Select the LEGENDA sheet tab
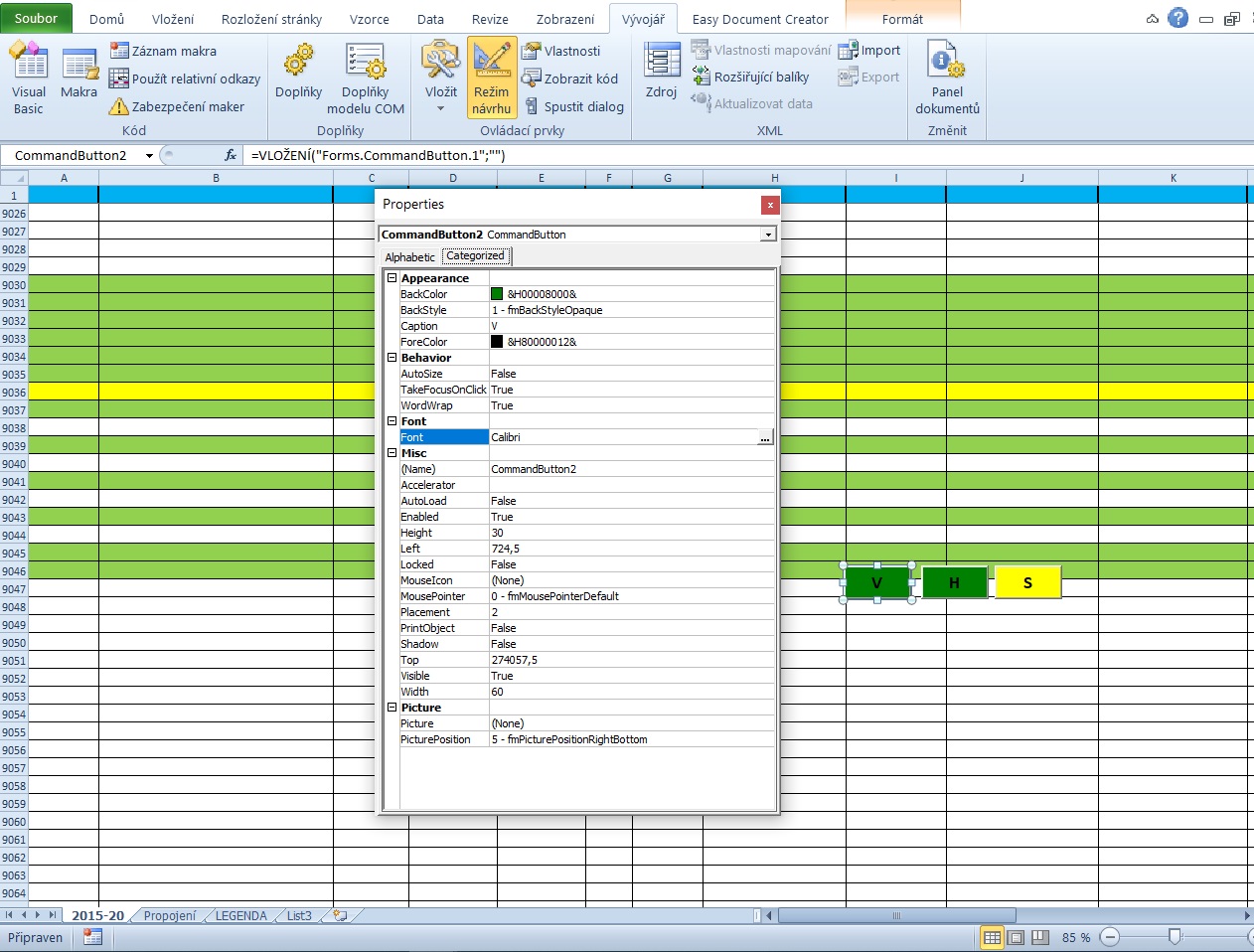 click(240, 915)
